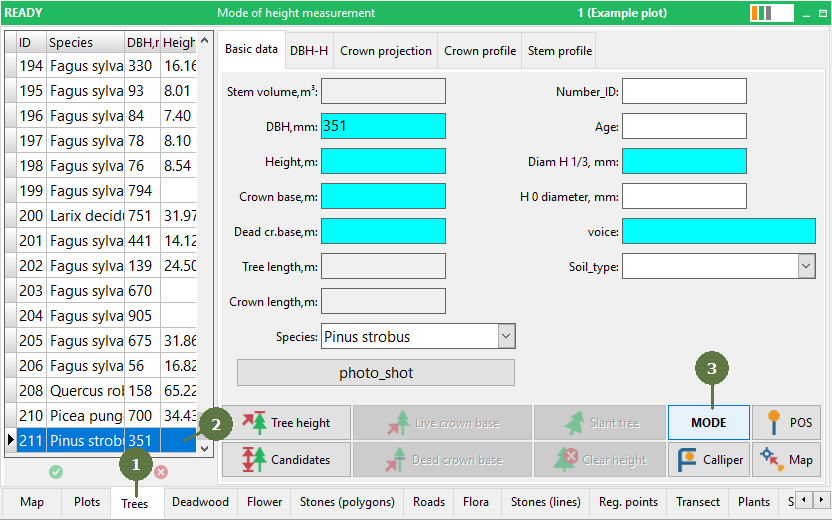Click tab strip right scroll arrow

coord(821,500)
